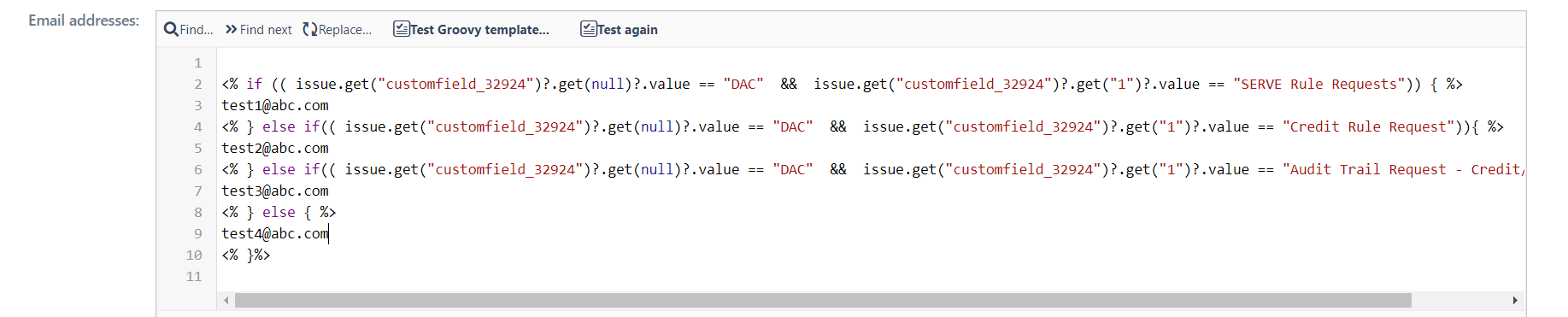Click the "Credit Rule Request" string
The width and height of the screenshot is (1568, 317).
pos(1368,126)
